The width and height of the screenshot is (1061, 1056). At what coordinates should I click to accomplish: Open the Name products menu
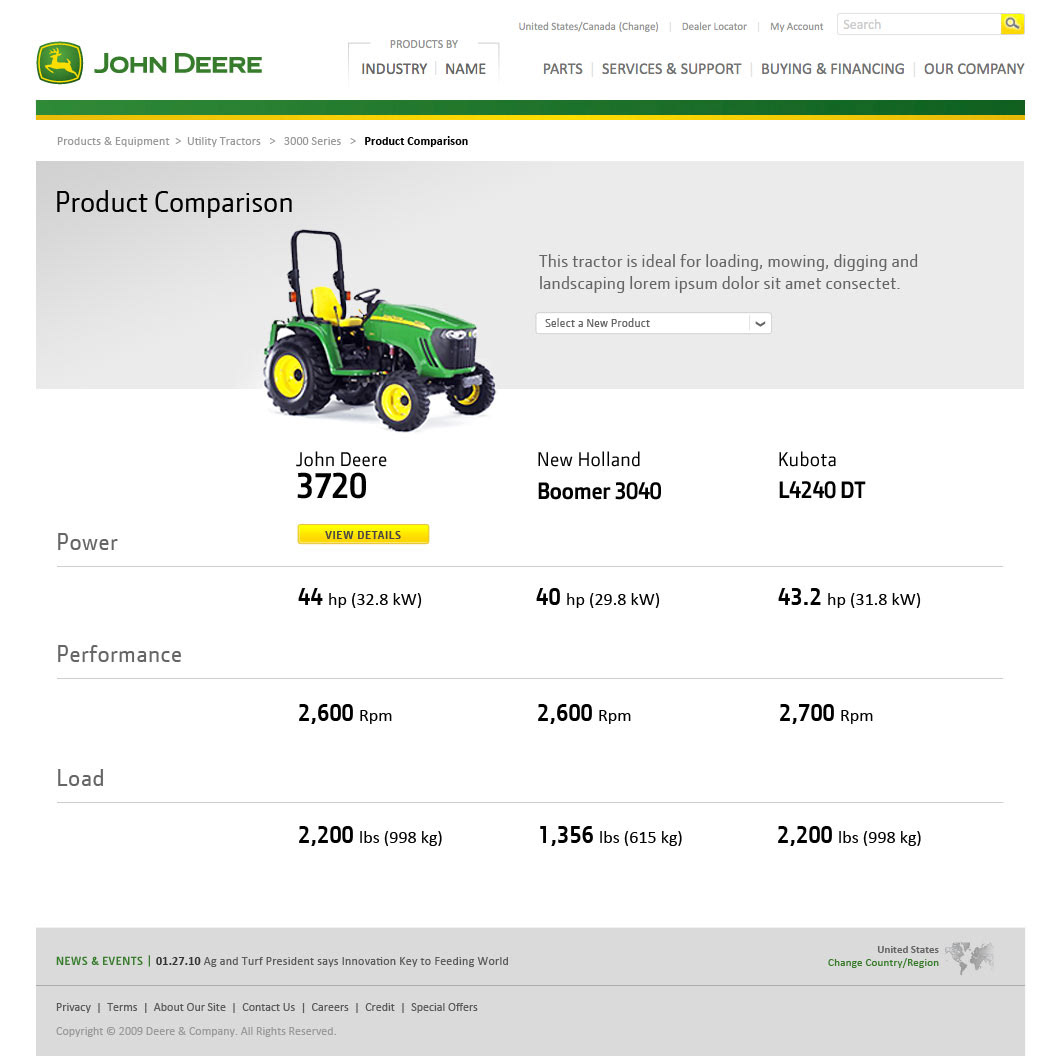tap(466, 69)
